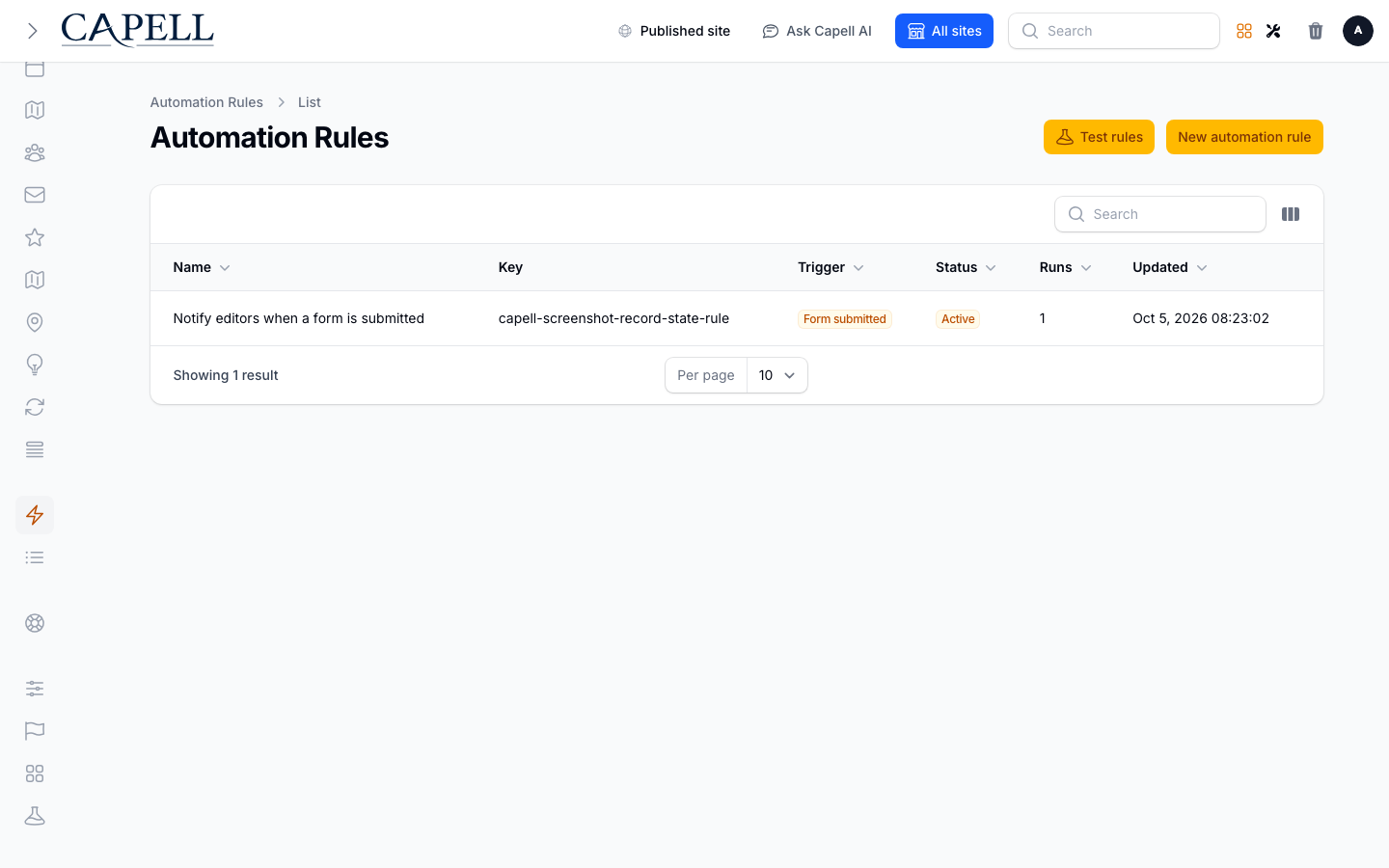
Task: Expand the sidebar with the top-left chevron
Action: (x=33, y=31)
